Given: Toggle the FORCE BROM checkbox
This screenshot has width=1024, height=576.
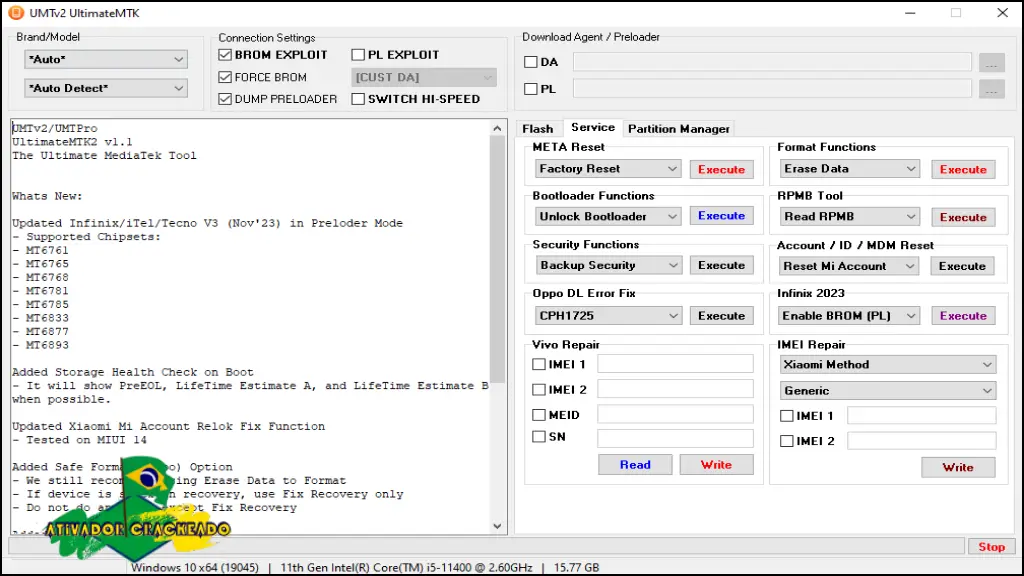Looking at the screenshot, I should [225, 77].
